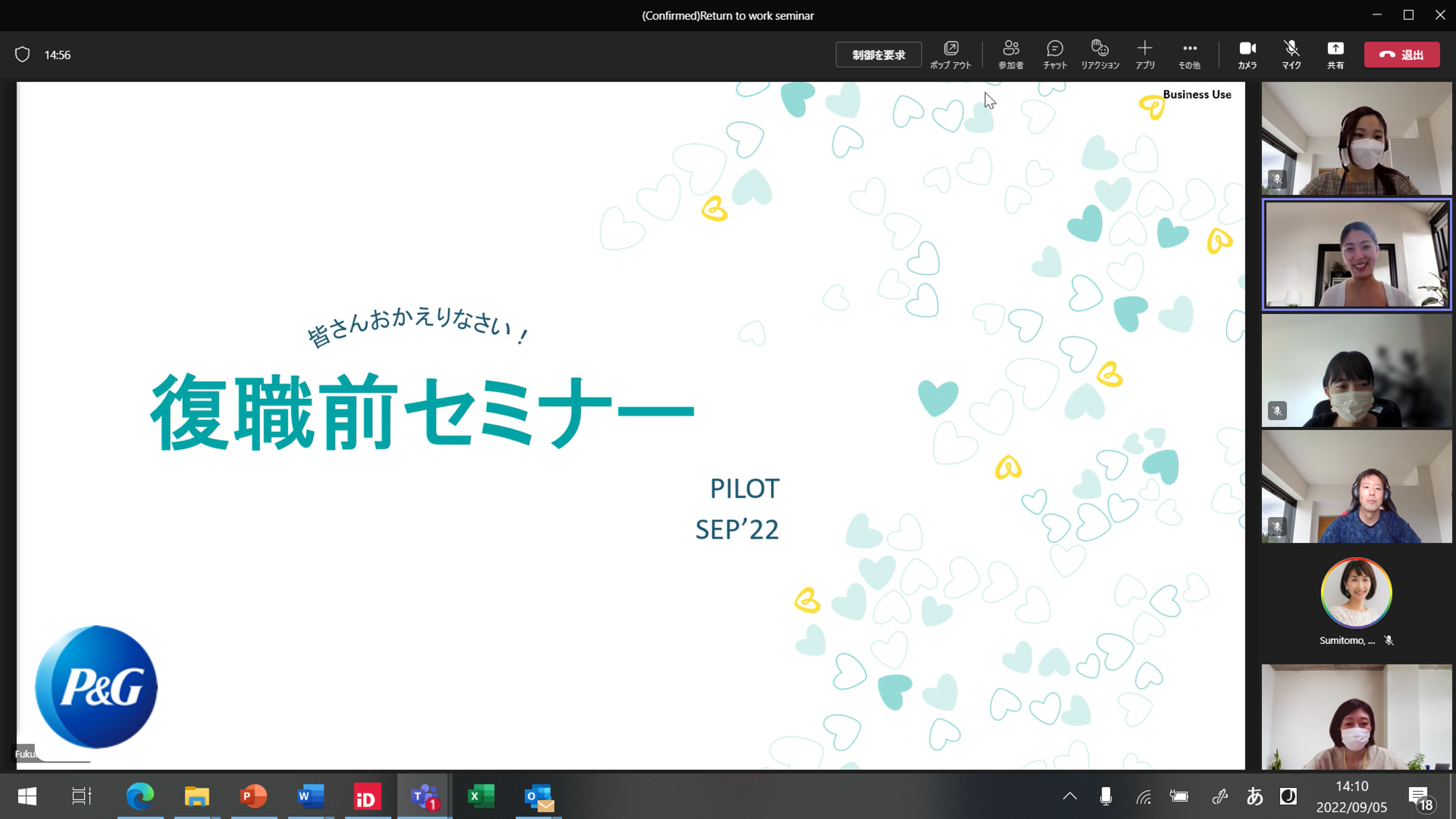Click the shield security icon
The height and width of the screenshot is (819, 1456).
click(22, 55)
